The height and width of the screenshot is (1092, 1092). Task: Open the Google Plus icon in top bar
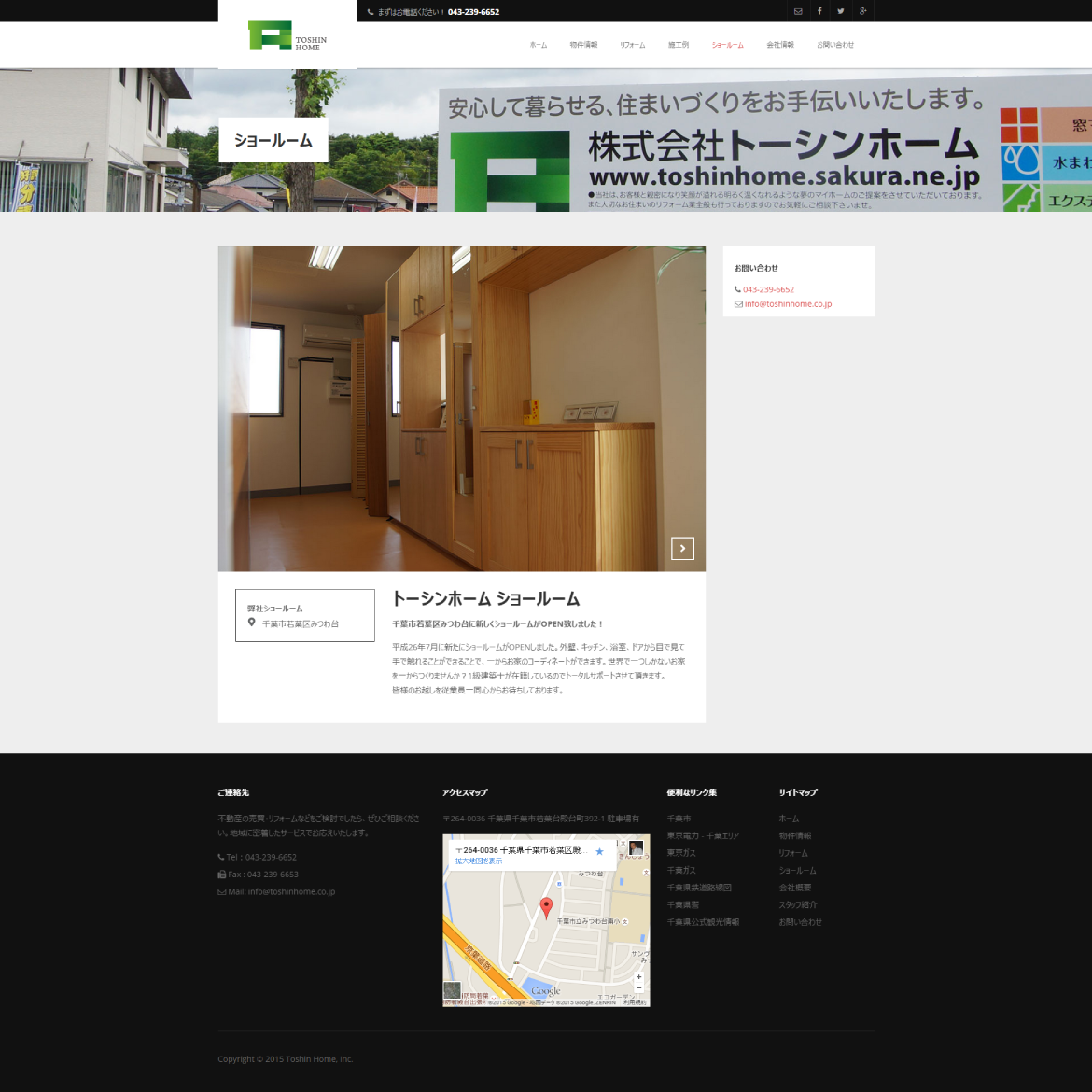point(863,11)
